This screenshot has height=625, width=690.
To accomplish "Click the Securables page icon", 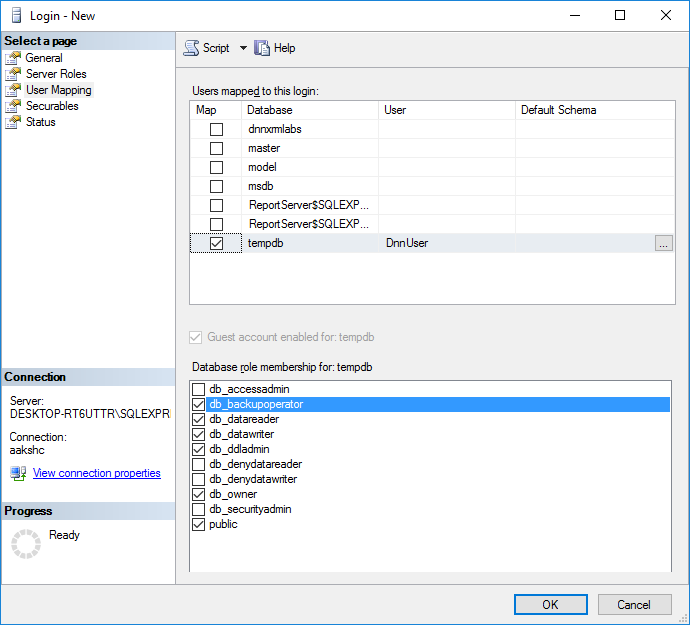I will pyautogui.click(x=13, y=106).
